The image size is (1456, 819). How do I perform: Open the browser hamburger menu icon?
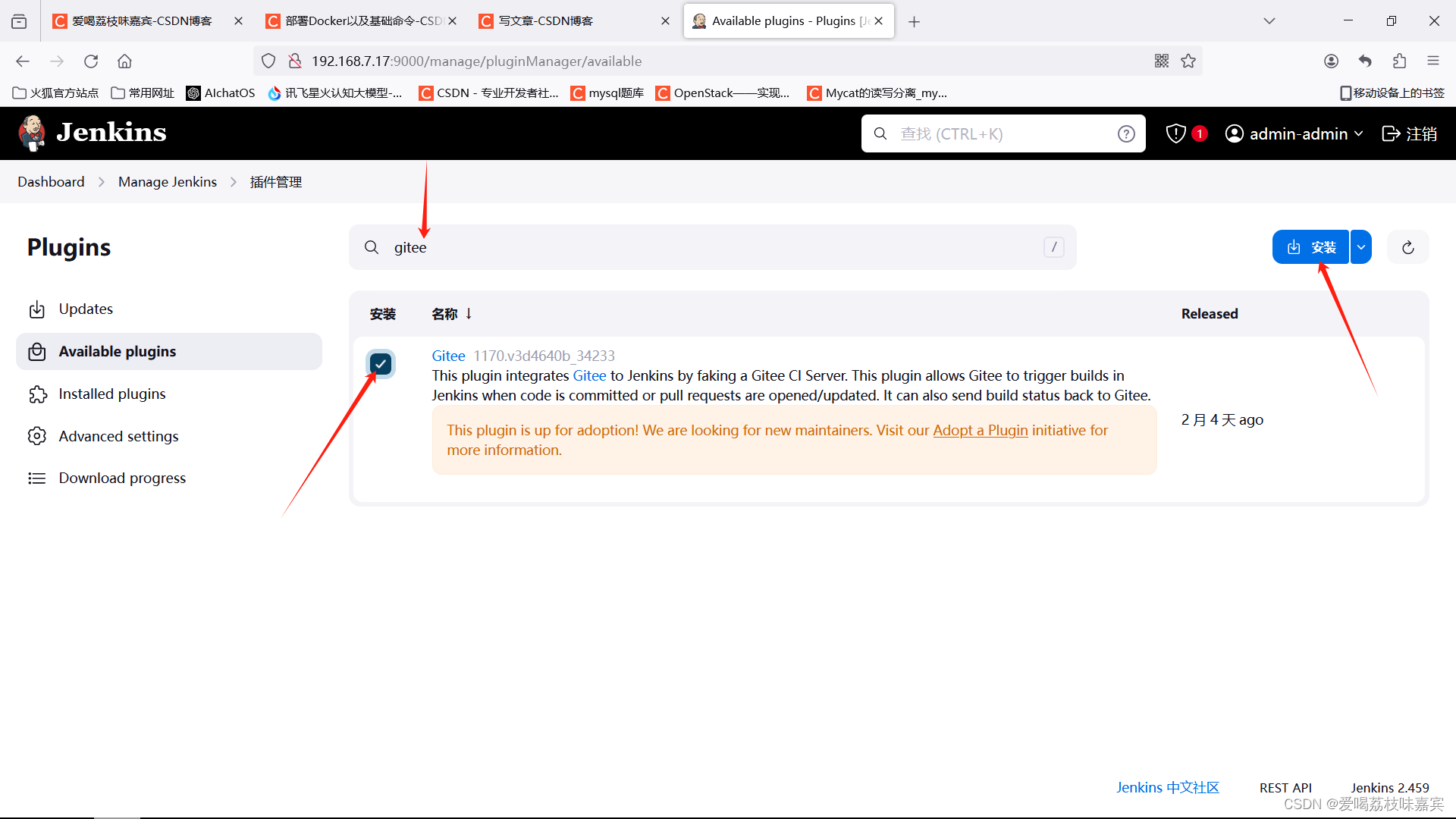tap(1433, 61)
